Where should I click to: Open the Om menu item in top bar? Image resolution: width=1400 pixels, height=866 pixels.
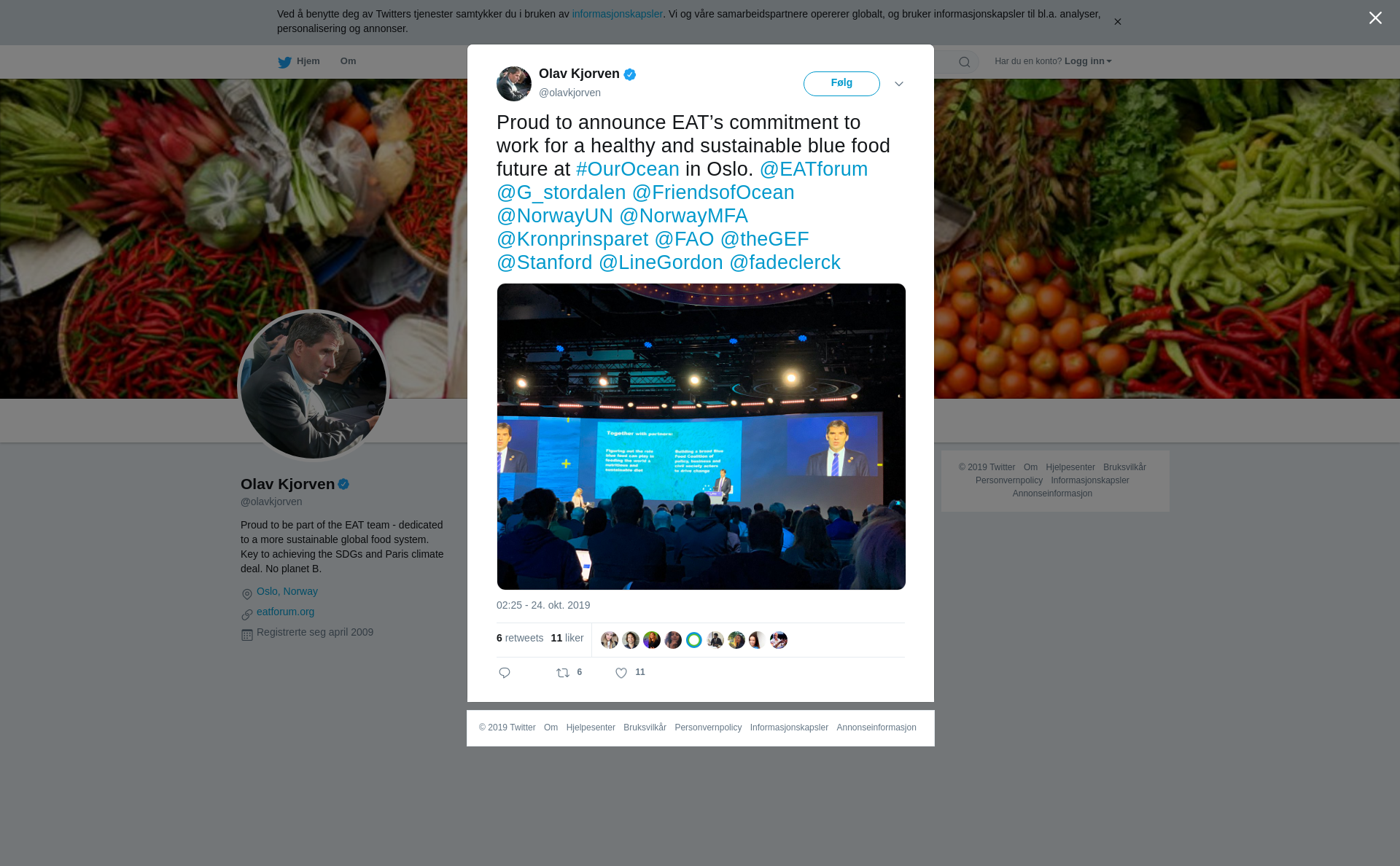coord(348,61)
